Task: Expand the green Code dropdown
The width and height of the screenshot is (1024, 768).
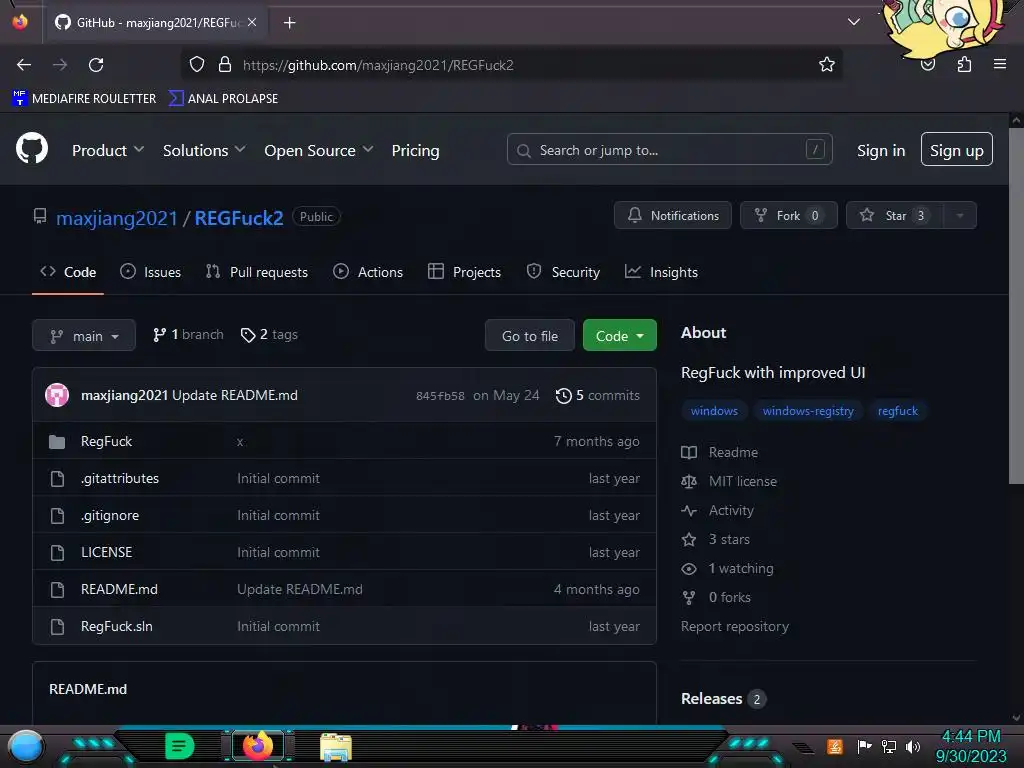Action: tap(619, 336)
